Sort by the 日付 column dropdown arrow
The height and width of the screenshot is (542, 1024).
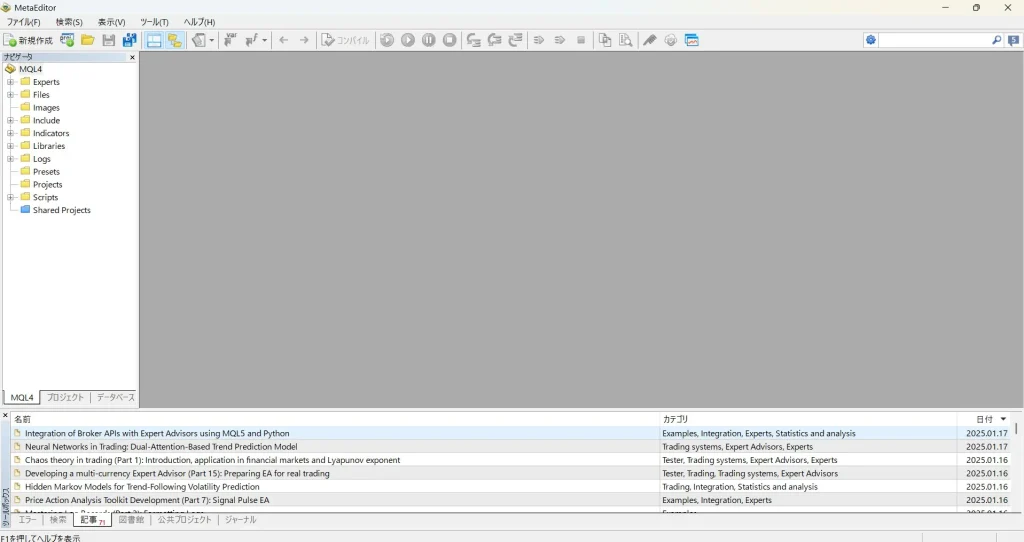pos(1004,419)
